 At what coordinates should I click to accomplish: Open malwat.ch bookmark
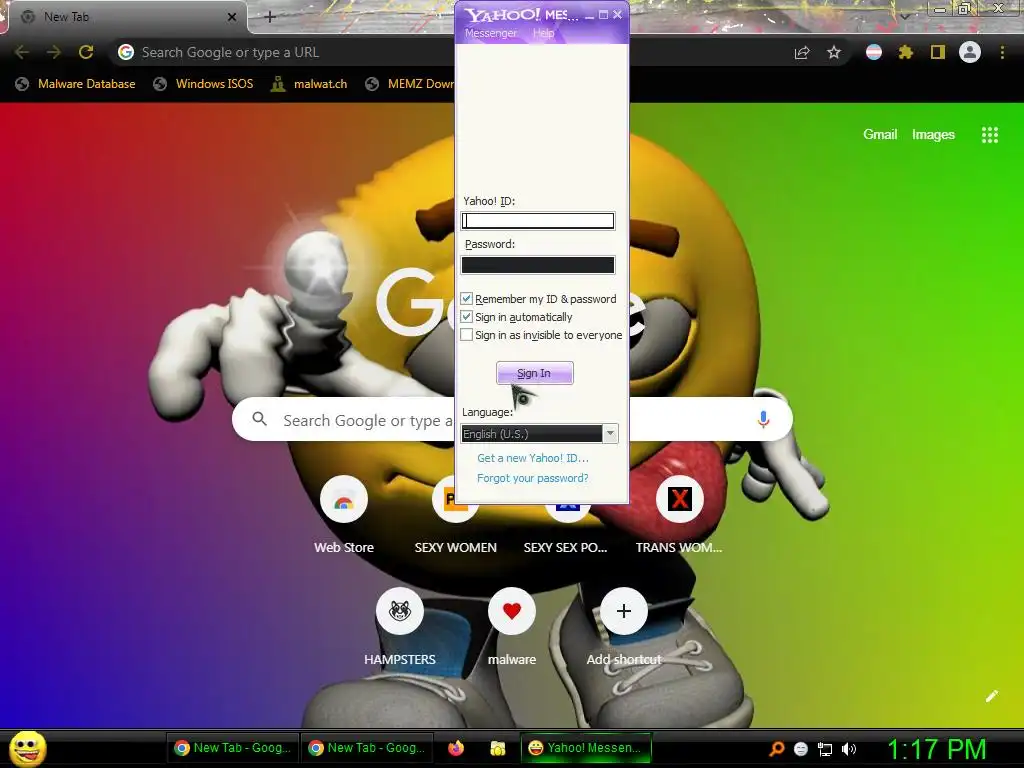click(x=309, y=84)
